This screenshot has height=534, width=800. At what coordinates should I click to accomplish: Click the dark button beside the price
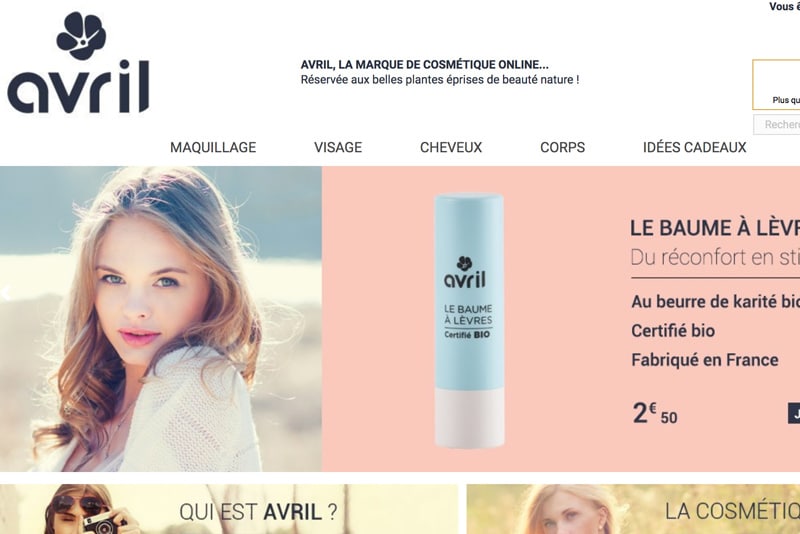click(x=794, y=413)
